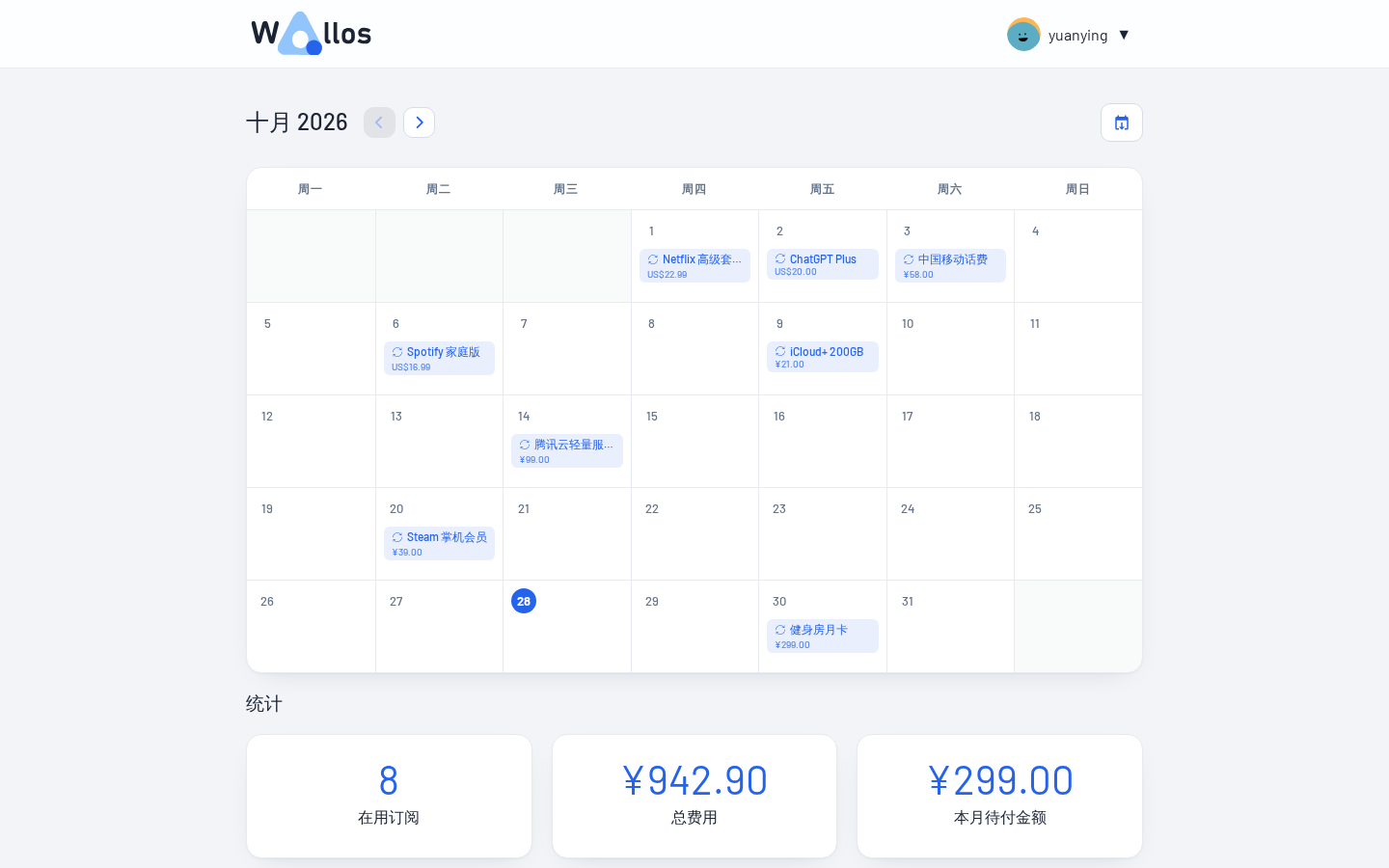The height and width of the screenshot is (868, 1389).
Task: Click the ¥299.00 本月待付金额 amount
Action: [1000, 780]
